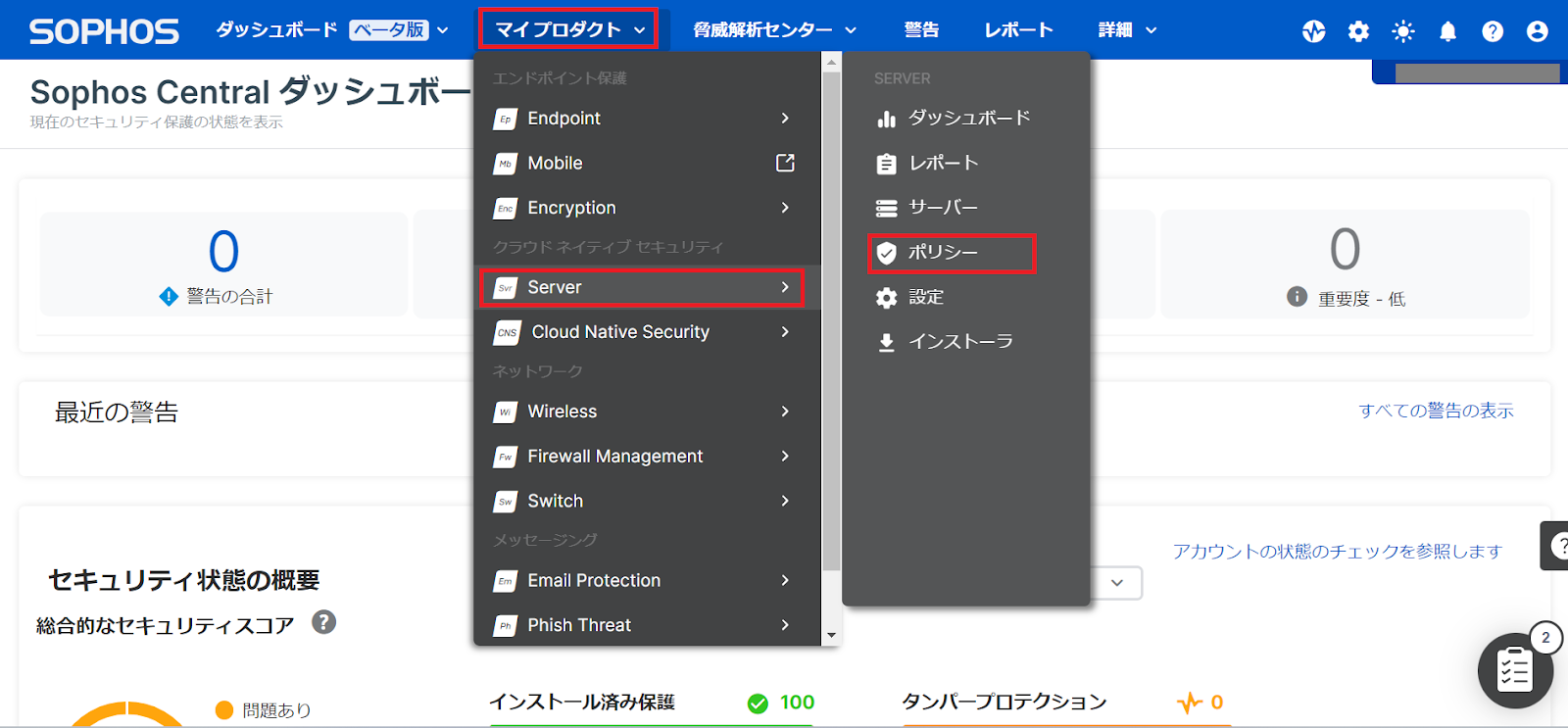The image size is (1568, 728).
Task: Expand the Email Protection submenu arrow
Action: (x=785, y=581)
